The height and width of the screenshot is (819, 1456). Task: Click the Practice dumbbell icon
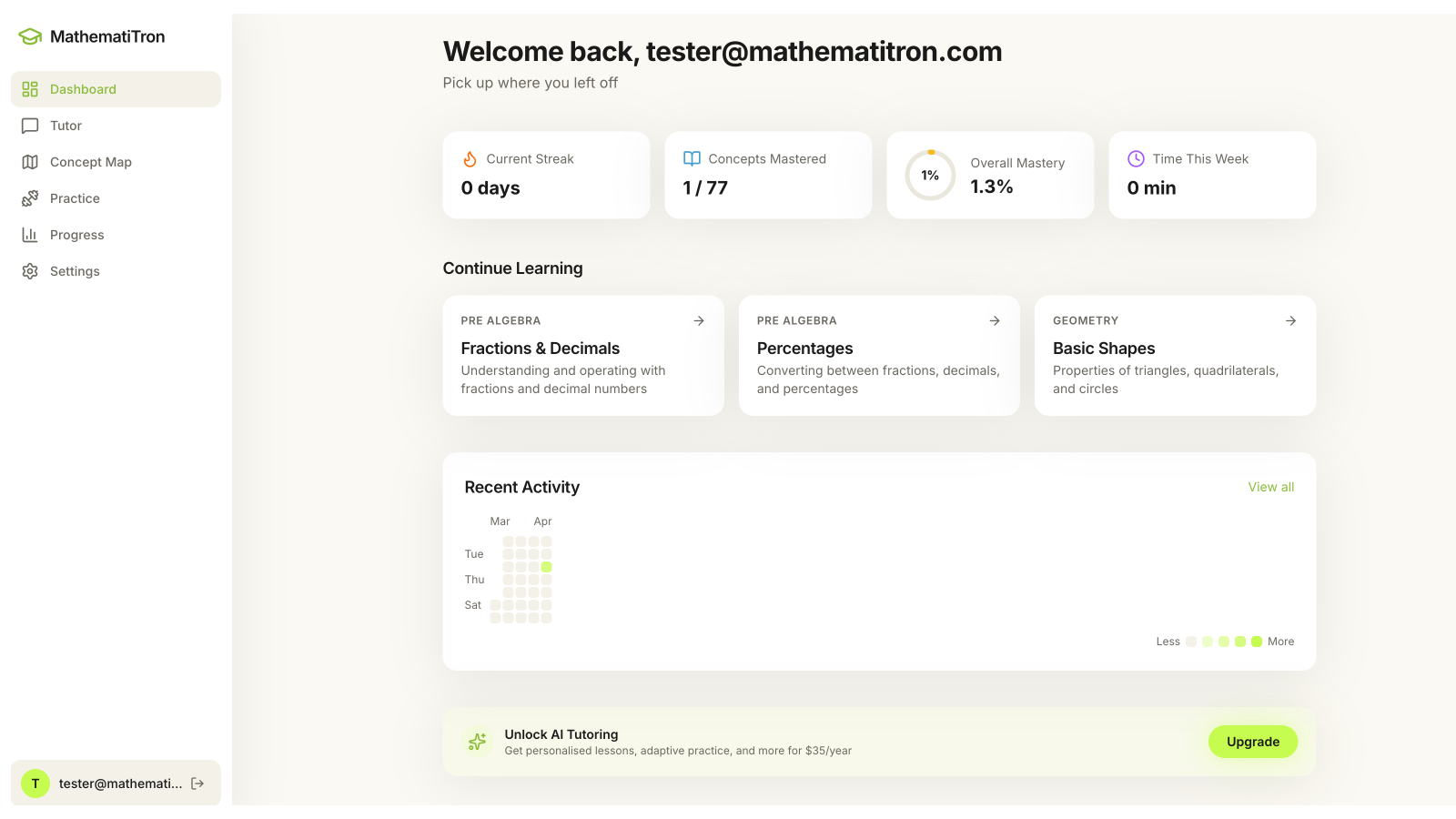pos(30,198)
